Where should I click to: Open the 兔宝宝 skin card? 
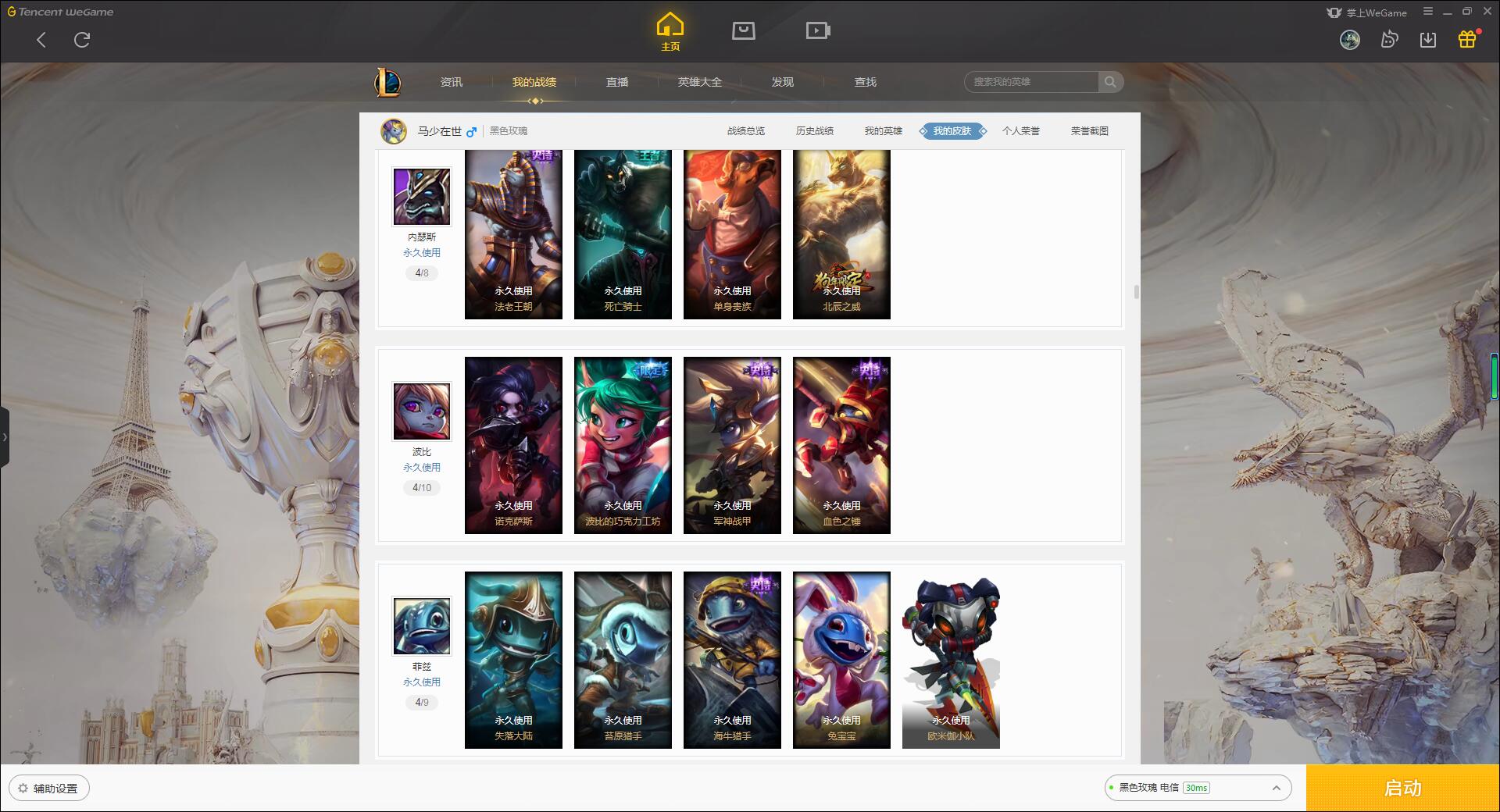[x=841, y=660]
